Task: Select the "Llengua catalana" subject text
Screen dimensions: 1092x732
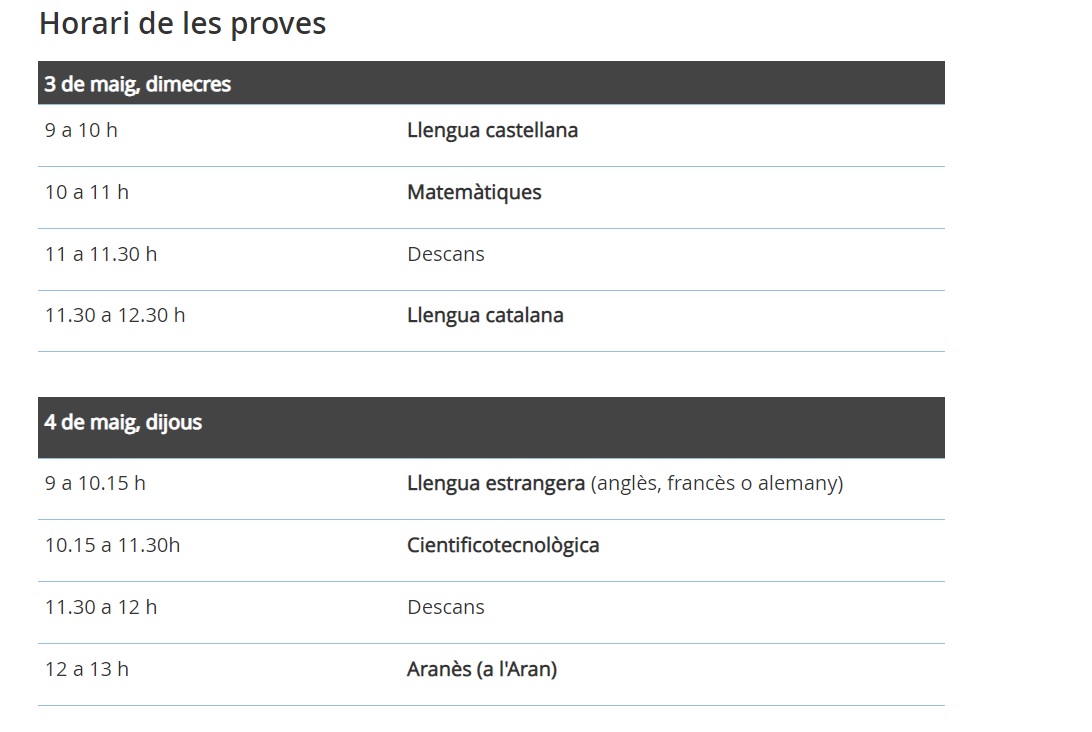Action: tap(485, 315)
